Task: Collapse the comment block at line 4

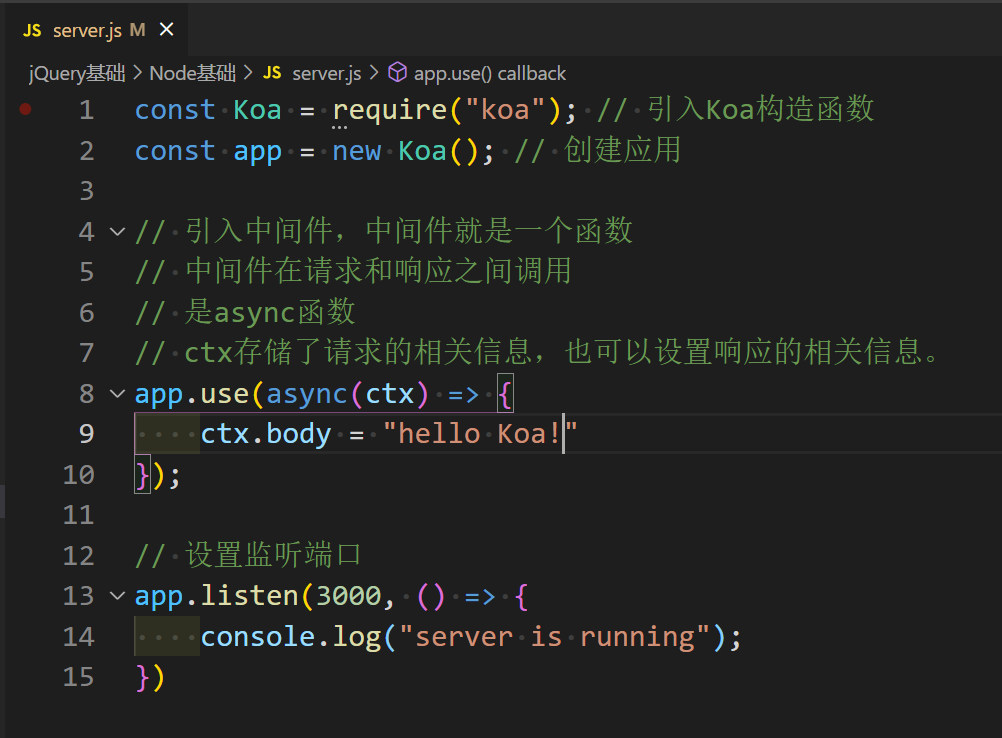Action: 117,231
